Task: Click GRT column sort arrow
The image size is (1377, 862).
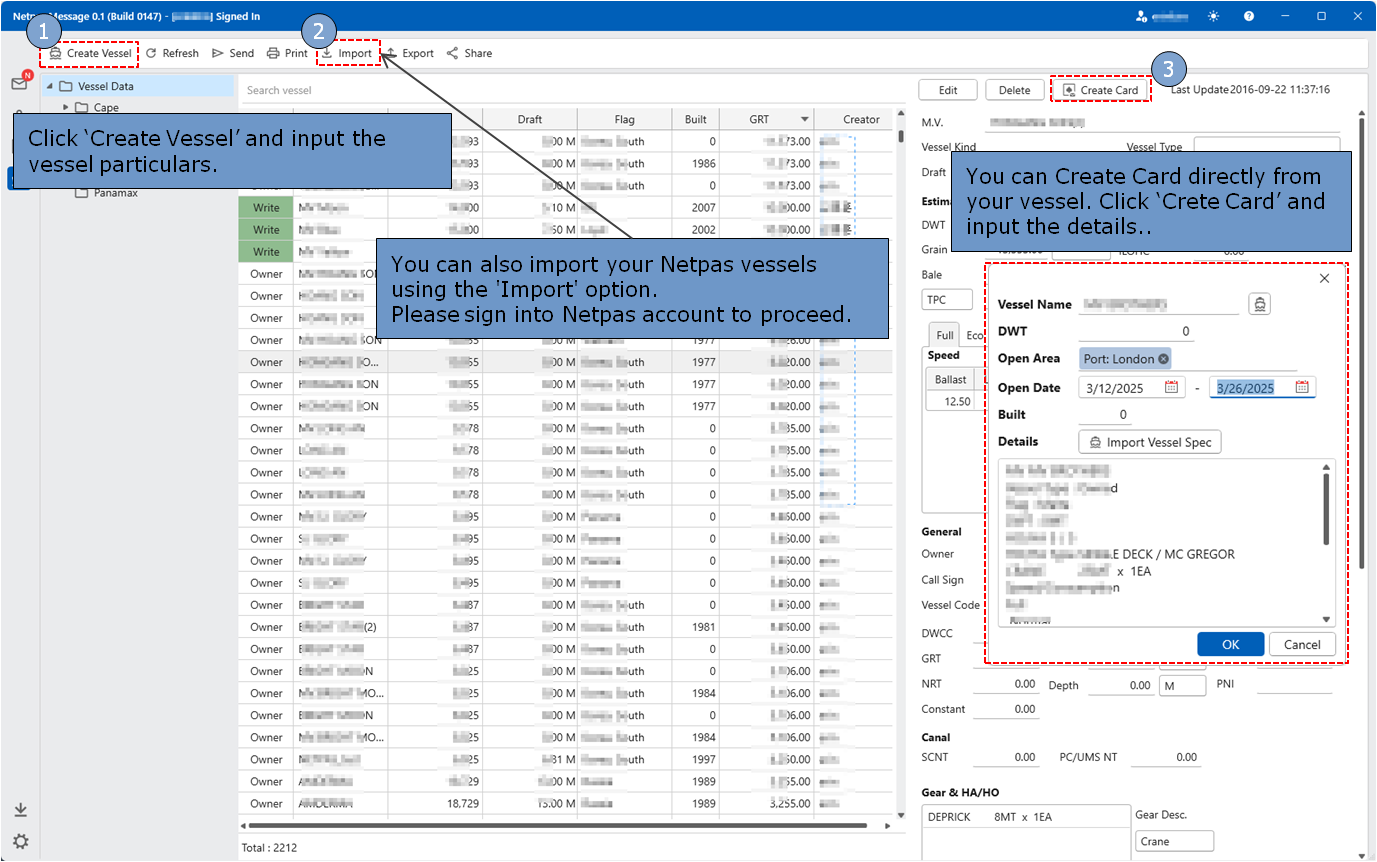Action: coord(804,120)
